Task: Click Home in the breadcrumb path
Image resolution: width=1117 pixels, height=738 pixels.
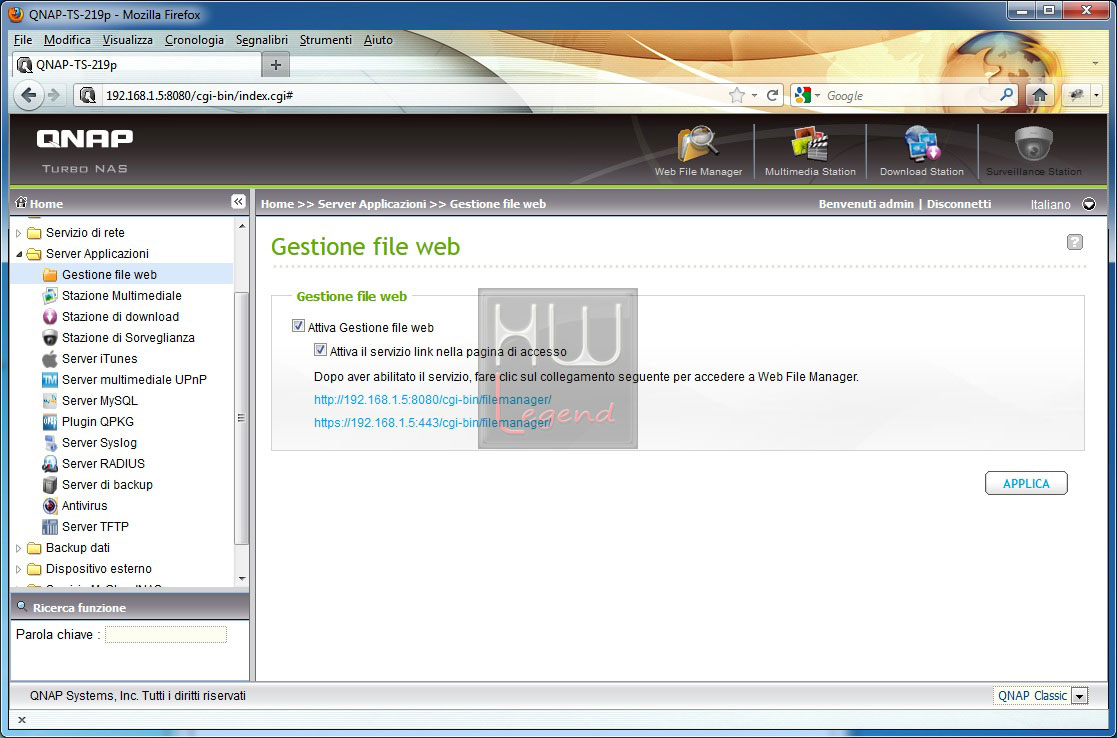Action: tap(277, 204)
